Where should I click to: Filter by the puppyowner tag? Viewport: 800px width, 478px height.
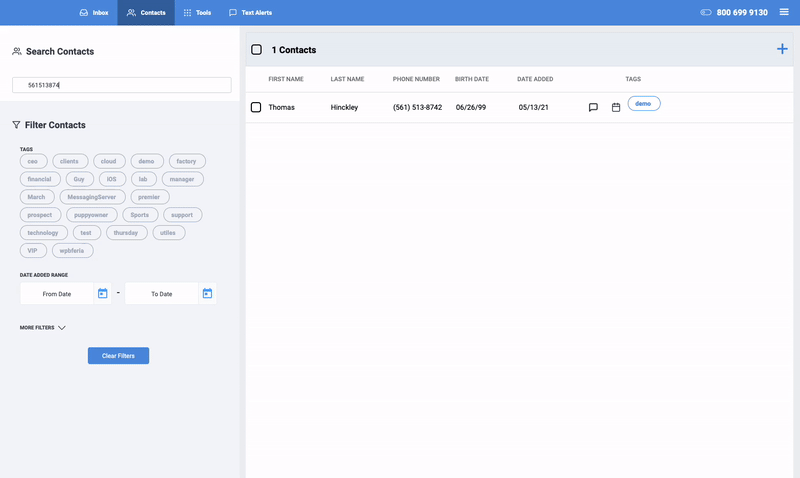pyautogui.click(x=91, y=215)
